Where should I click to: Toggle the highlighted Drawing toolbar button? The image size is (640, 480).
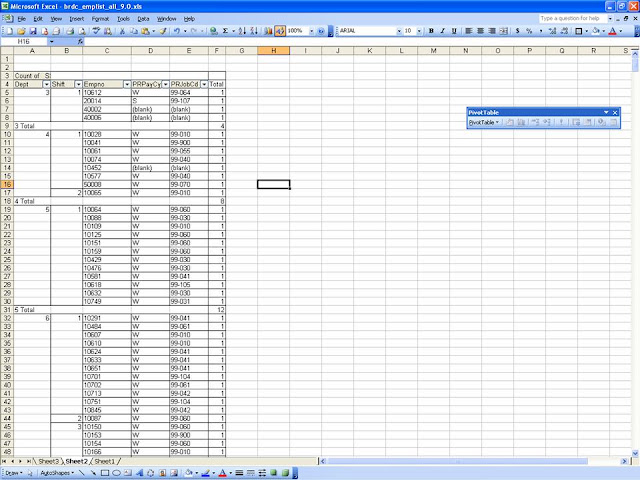coord(280,31)
